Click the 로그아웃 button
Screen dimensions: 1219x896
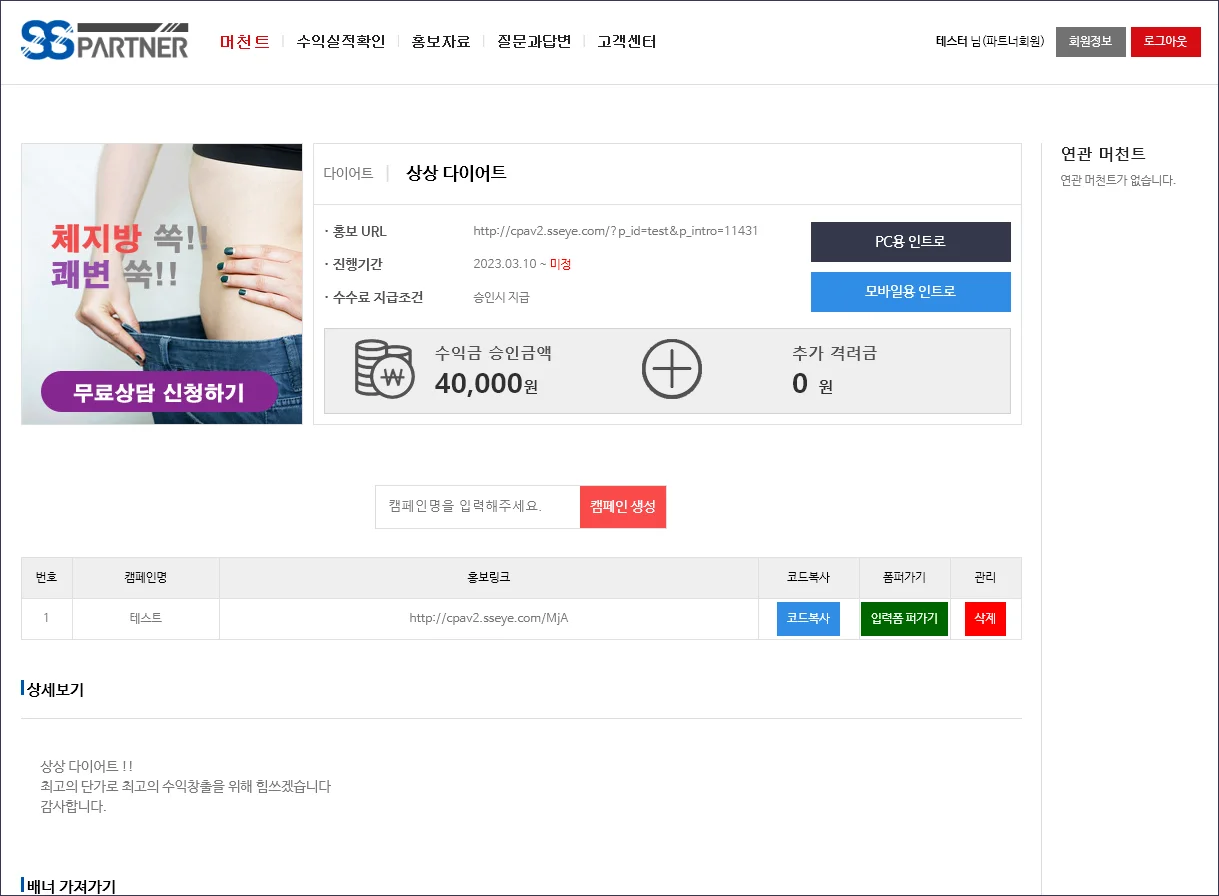pos(1166,42)
